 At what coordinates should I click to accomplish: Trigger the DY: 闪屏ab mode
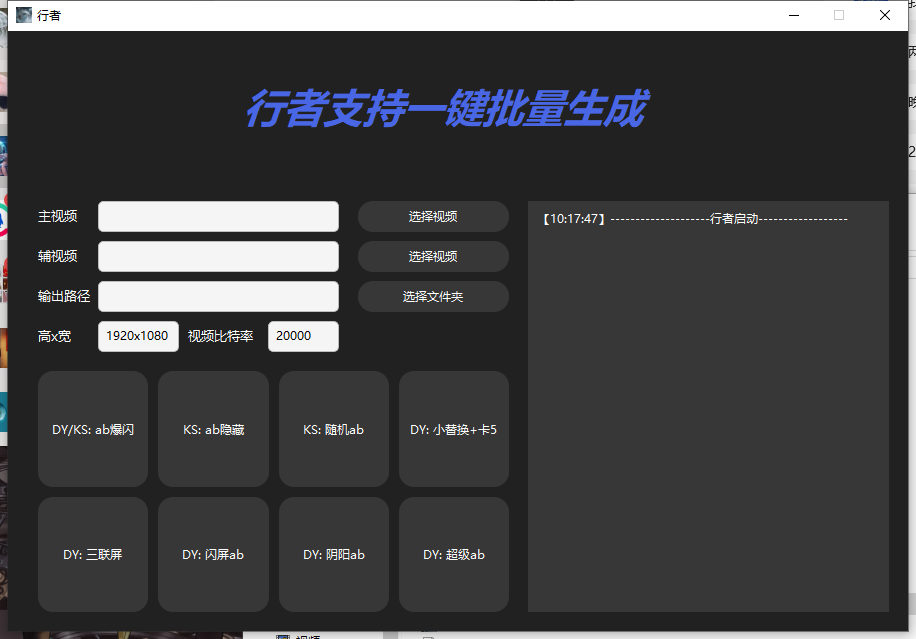[213, 554]
